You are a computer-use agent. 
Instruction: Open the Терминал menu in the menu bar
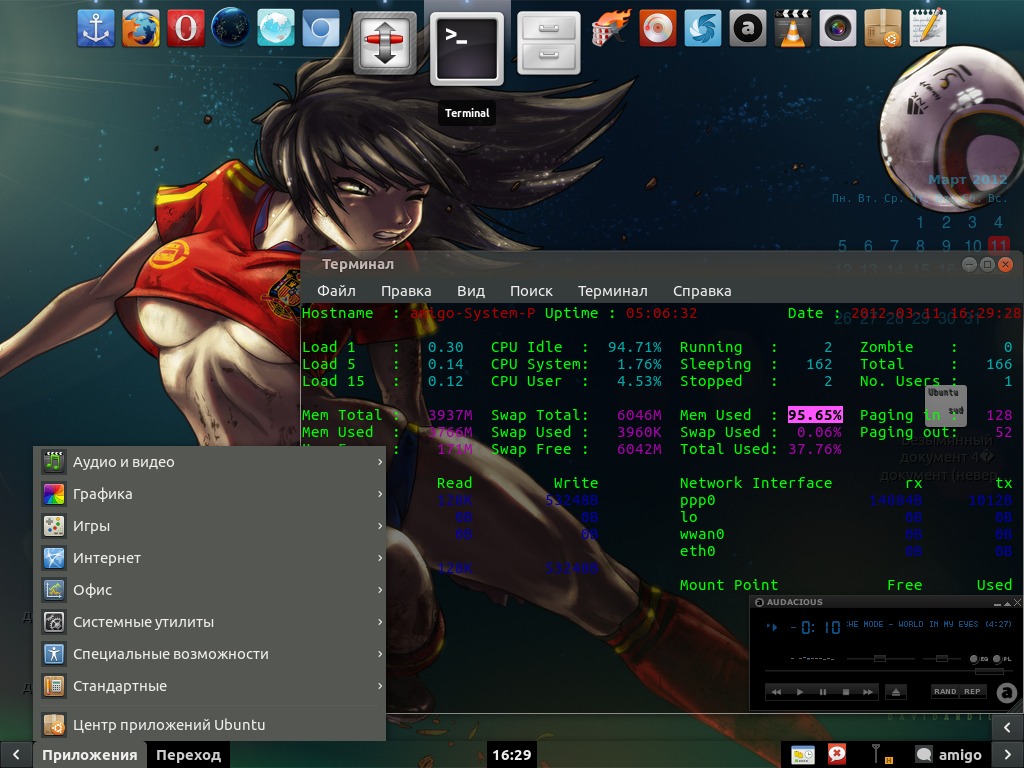point(613,291)
